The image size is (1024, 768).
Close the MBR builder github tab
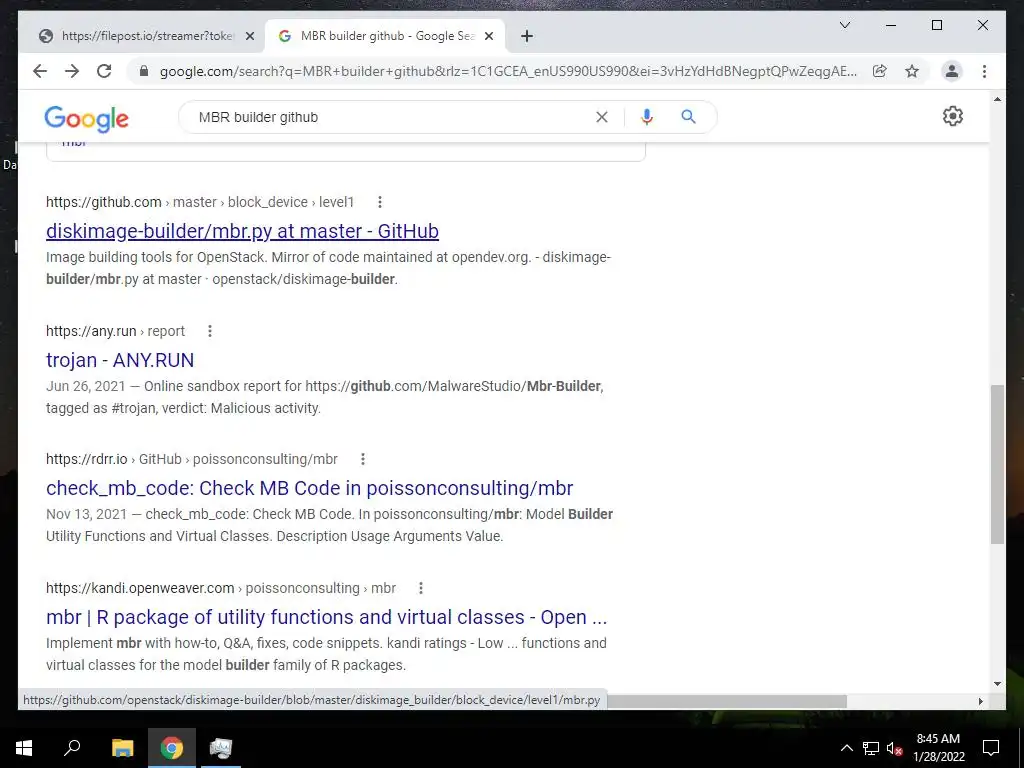pyautogui.click(x=489, y=37)
